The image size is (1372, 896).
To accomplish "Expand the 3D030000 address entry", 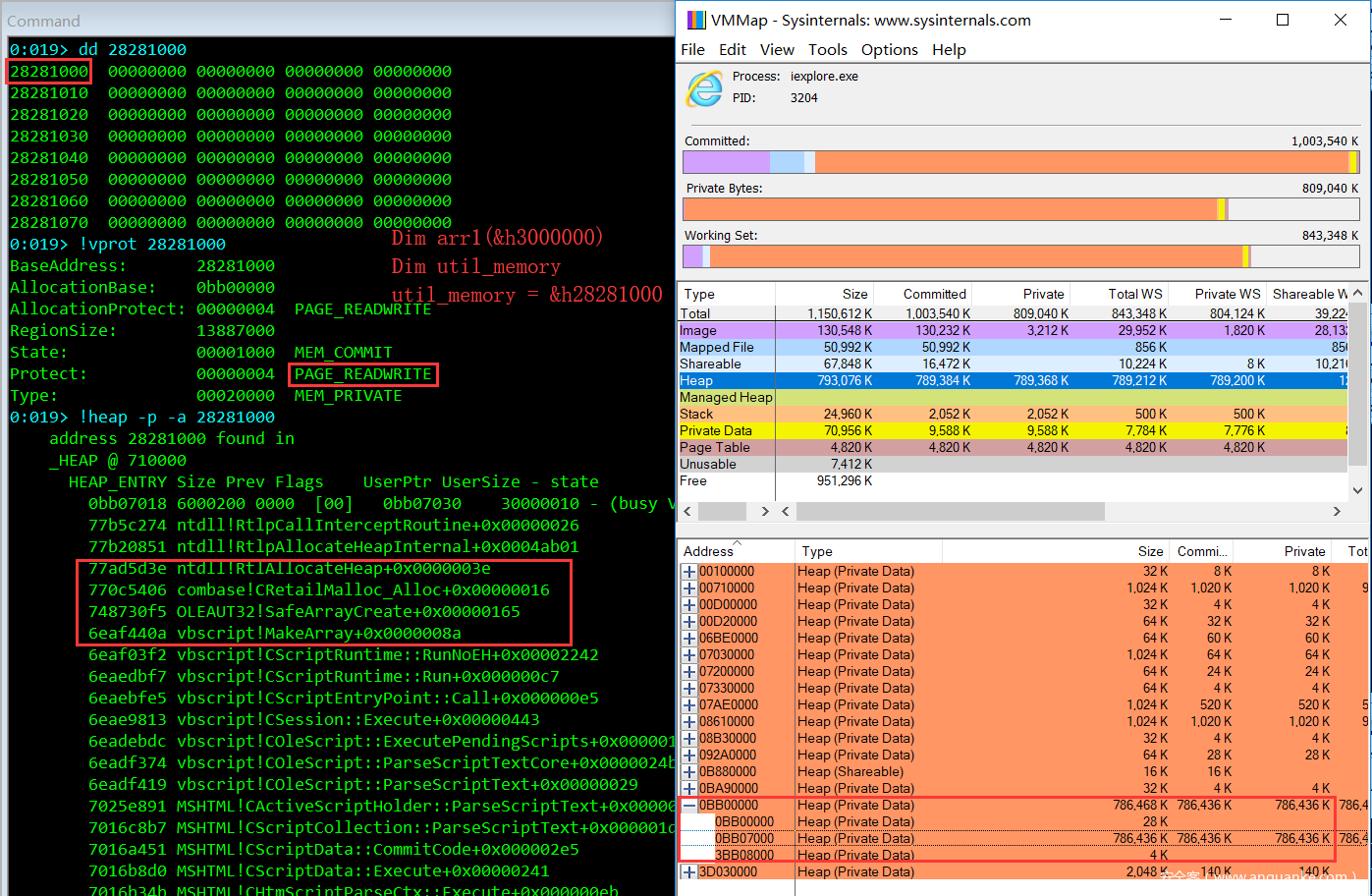I will [689, 872].
